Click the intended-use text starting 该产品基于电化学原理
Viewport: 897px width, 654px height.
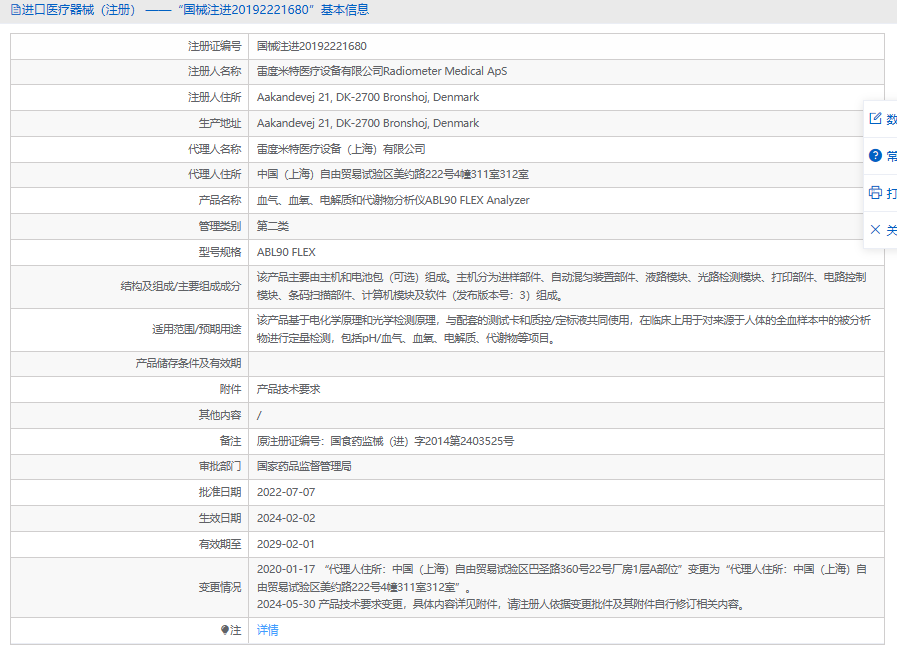pyautogui.click(x=563, y=329)
